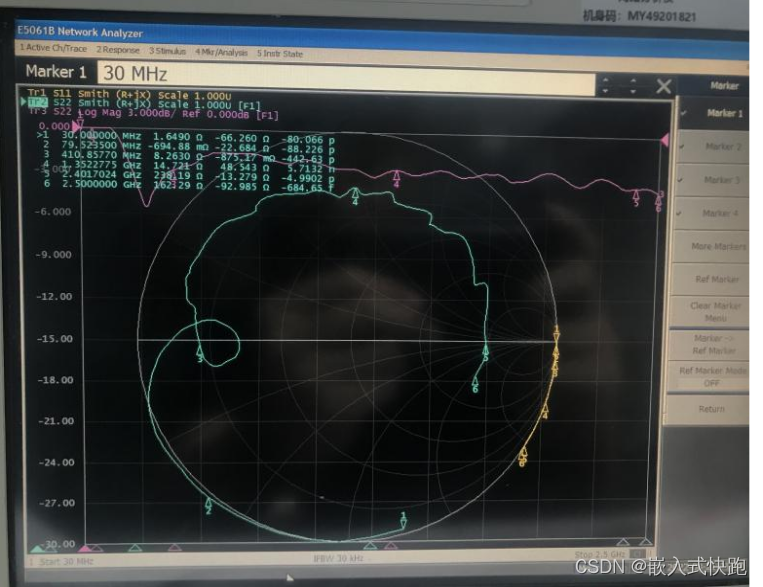Image resolution: width=763 pixels, height=587 pixels.
Task: Click marker 3 row at 410.85770 MHz
Action: point(188,157)
